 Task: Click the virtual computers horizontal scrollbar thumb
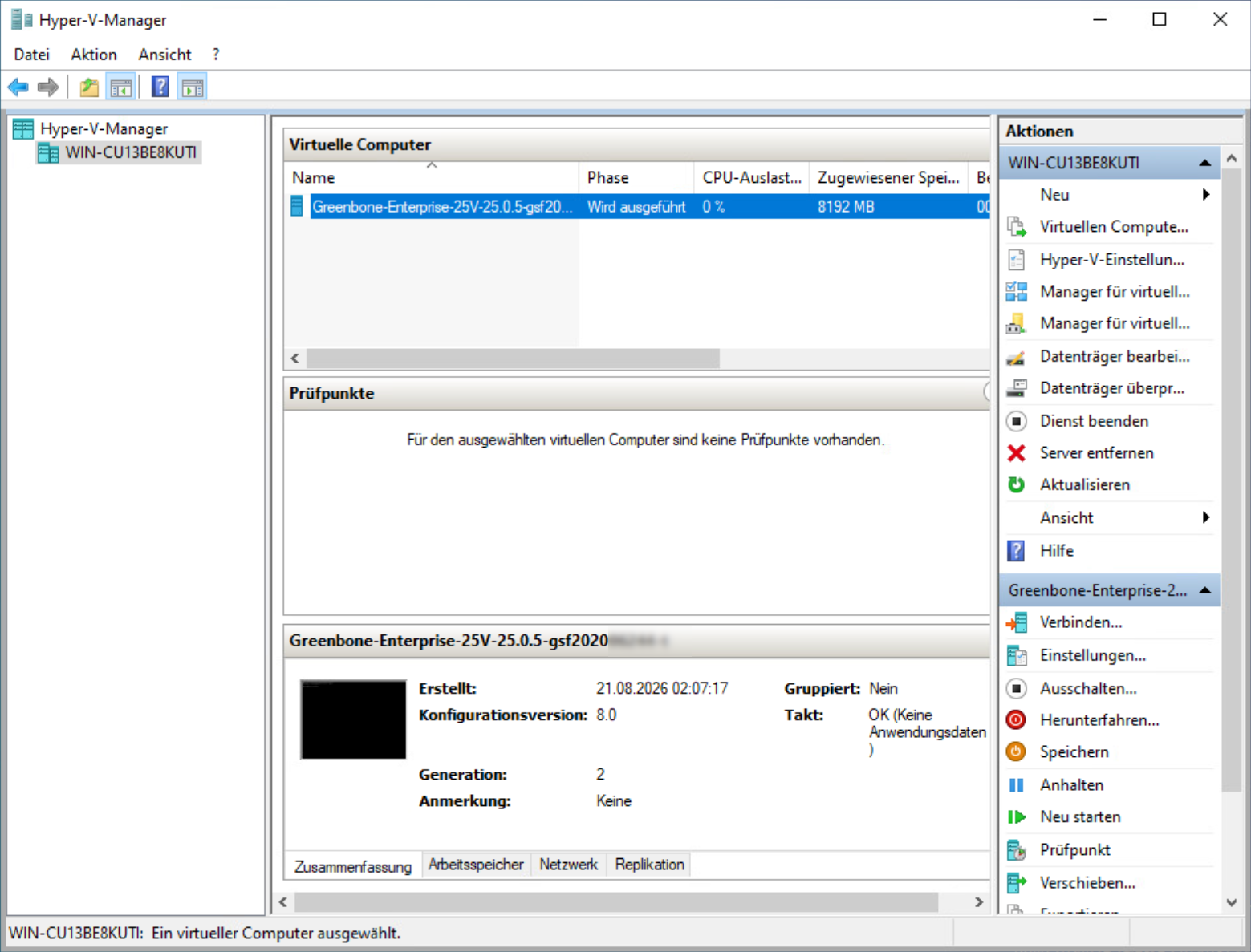tap(514, 359)
